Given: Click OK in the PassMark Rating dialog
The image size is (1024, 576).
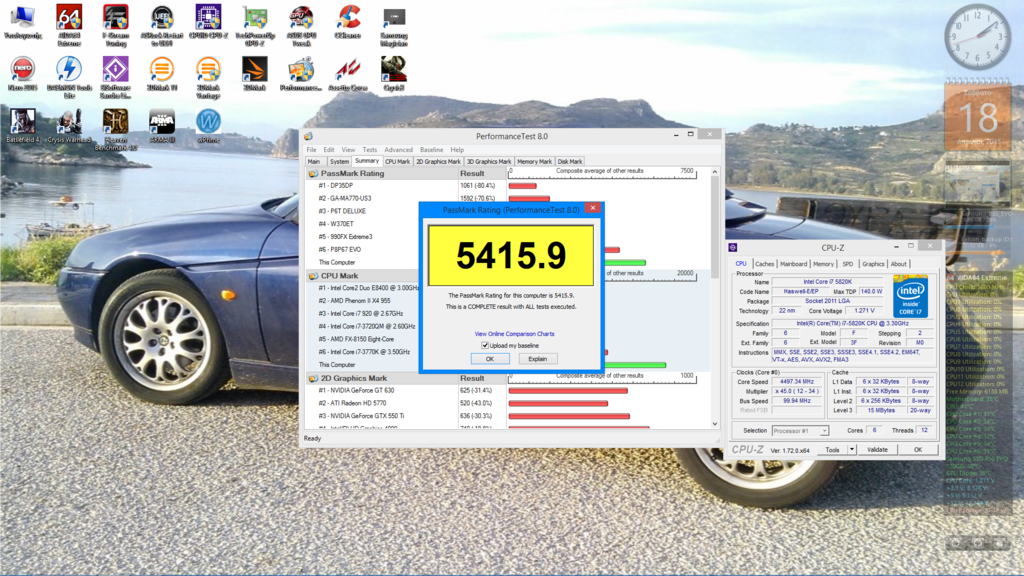Looking at the screenshot, I should click(490, 359).
